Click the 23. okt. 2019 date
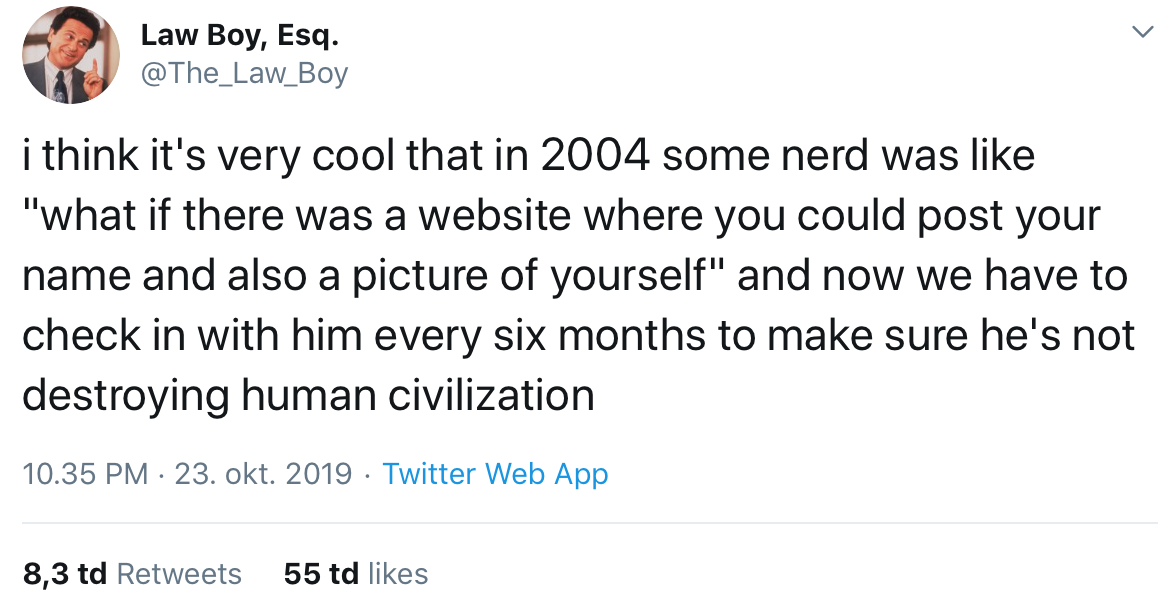Image resolution: width=1173 pixels, height=615 pixels. [263, 473]
